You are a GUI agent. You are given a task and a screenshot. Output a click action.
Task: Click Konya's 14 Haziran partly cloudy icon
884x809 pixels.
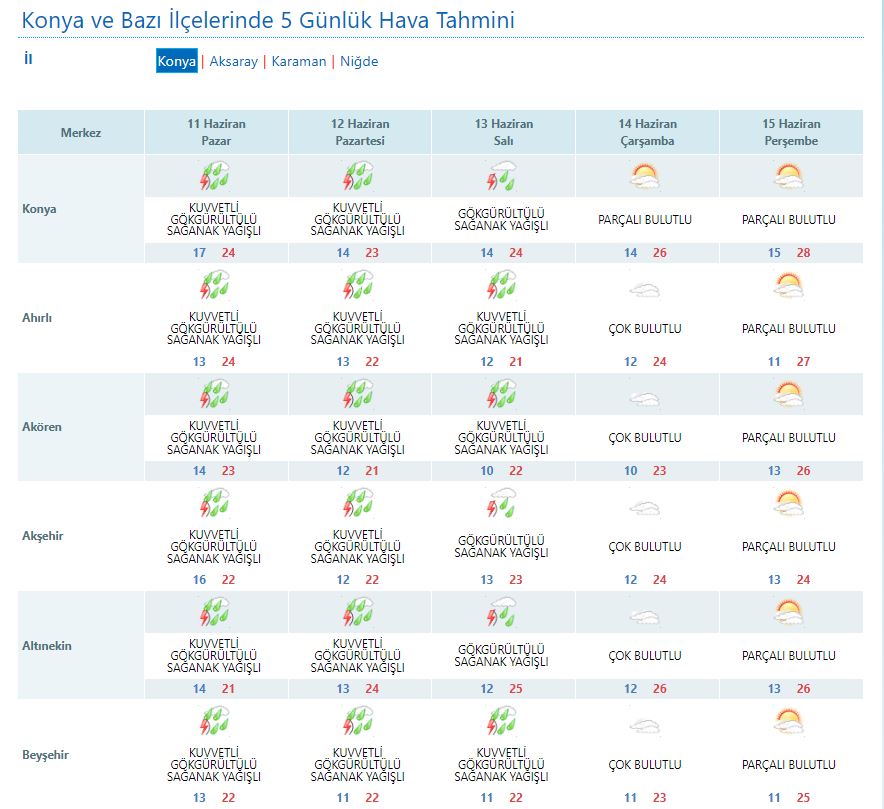coord(645,178)
